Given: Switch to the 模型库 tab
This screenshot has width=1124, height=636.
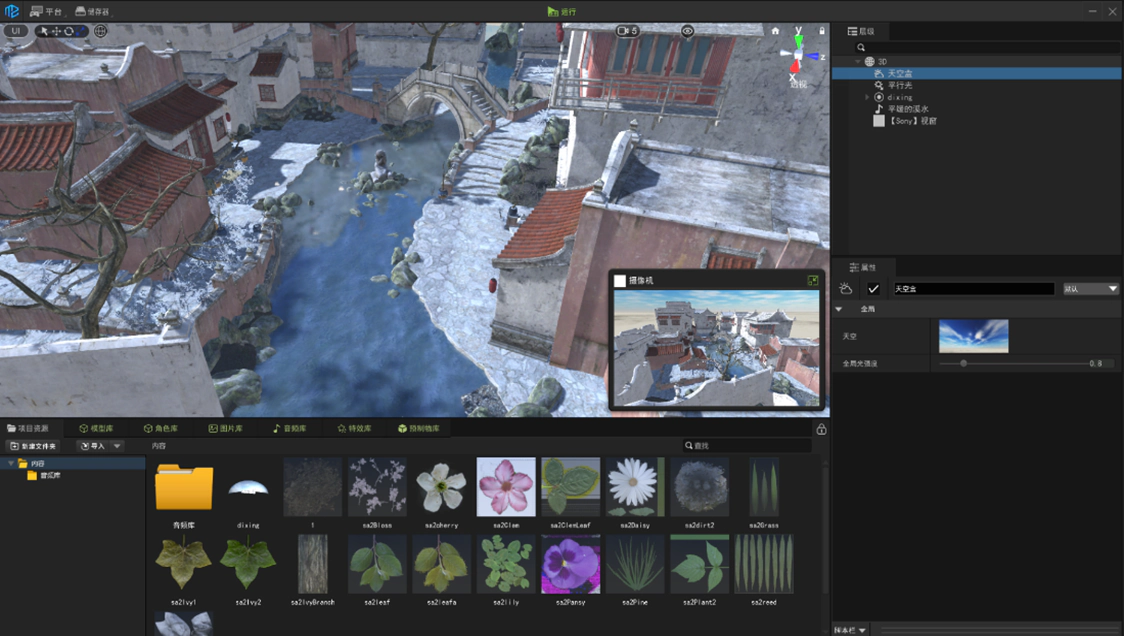Looking at the screenshot, I should [x=96, y=429].
